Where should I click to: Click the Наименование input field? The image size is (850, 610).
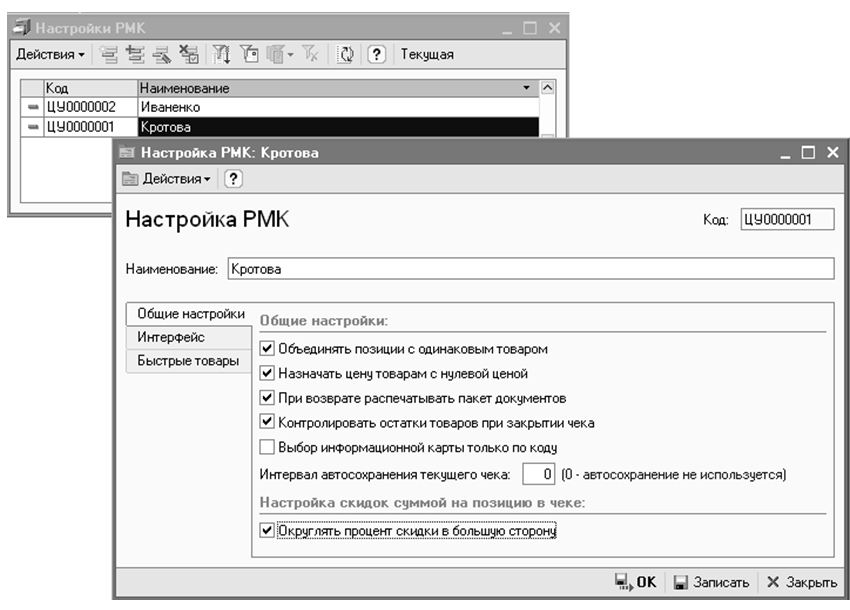531,268
